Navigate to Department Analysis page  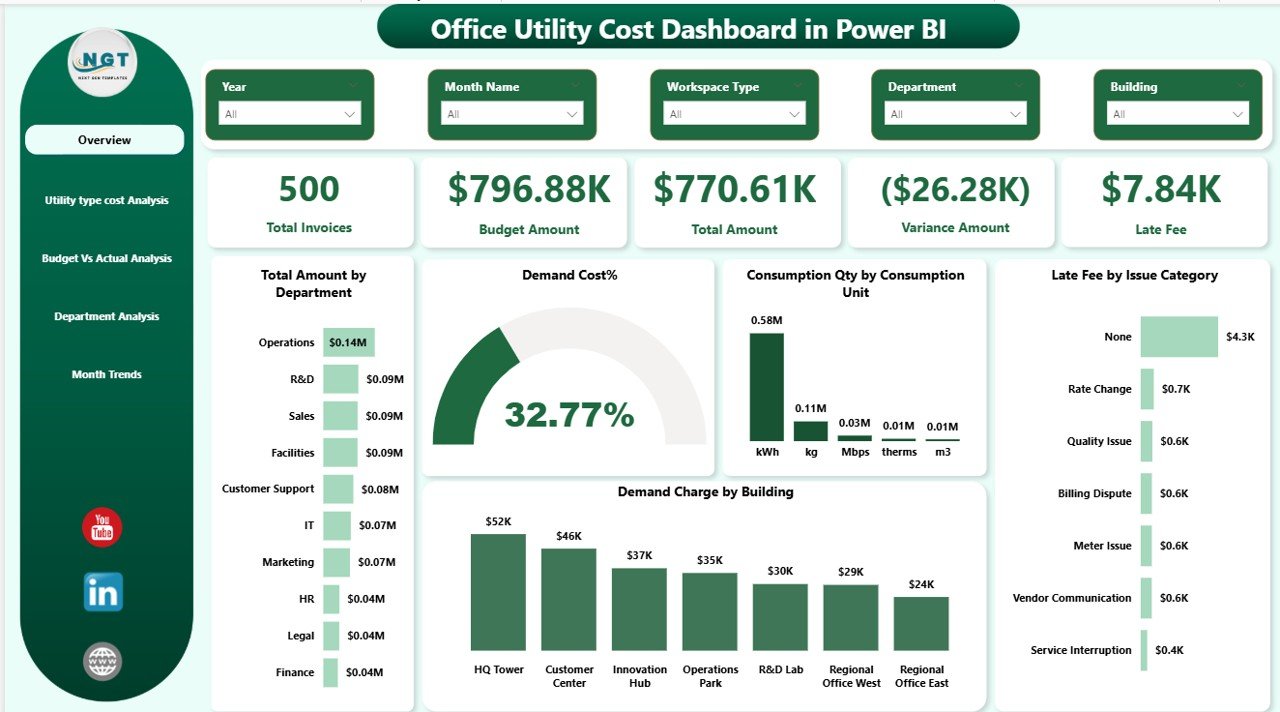pos(106,316)
